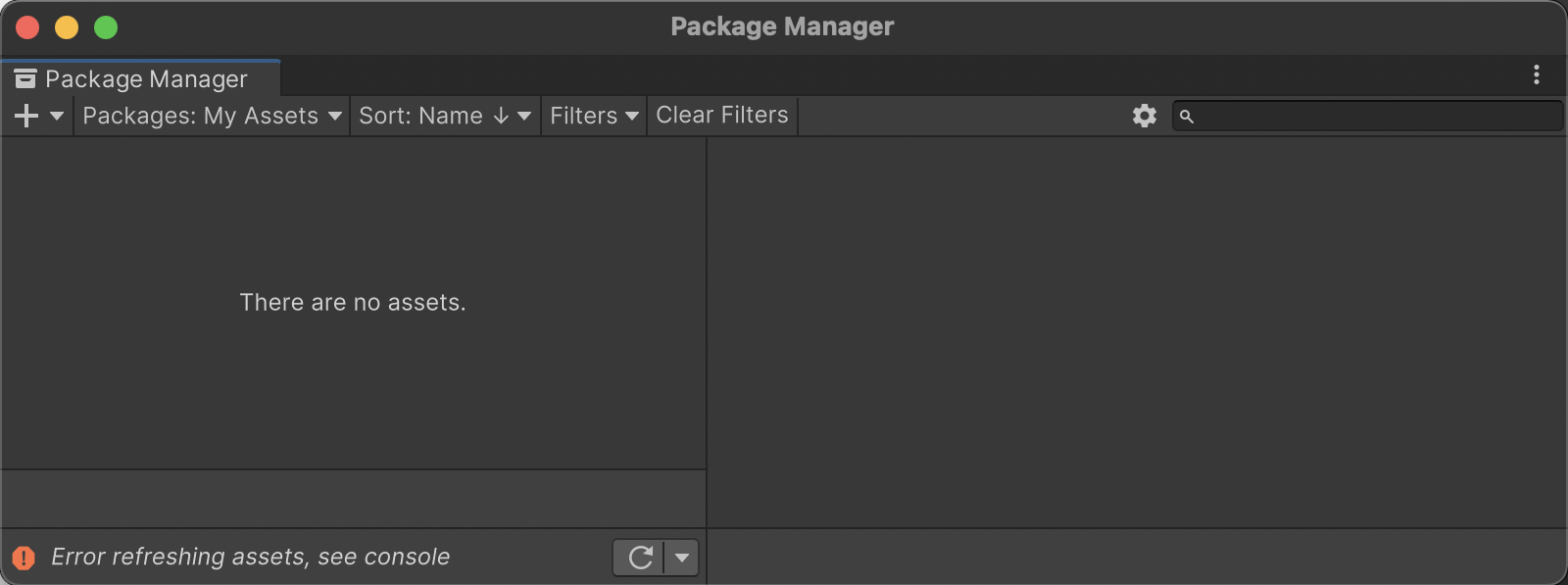Expand the dropdown arrow next to refresh

[x=682, y=558]
